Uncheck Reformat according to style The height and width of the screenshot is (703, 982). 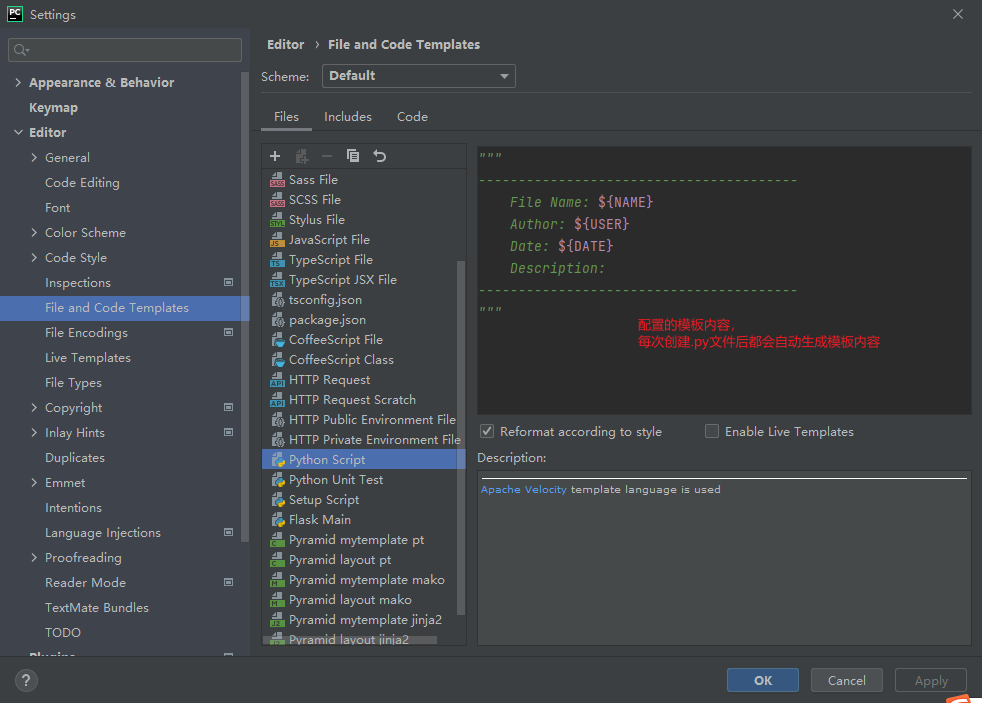click(487, 431)
